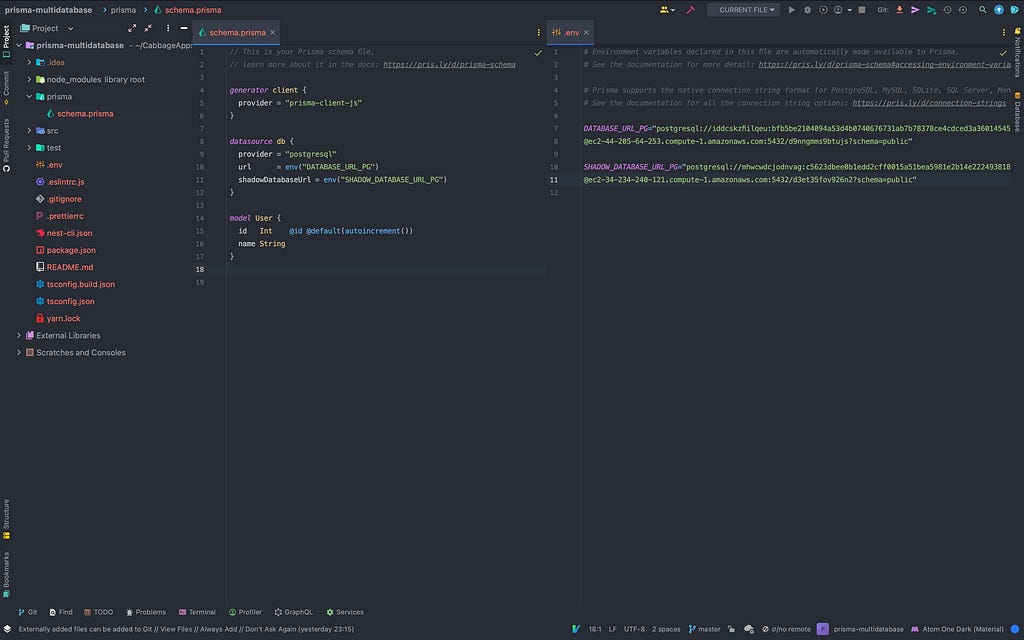Click the Git update project arrow

click(x=899, y=10)
